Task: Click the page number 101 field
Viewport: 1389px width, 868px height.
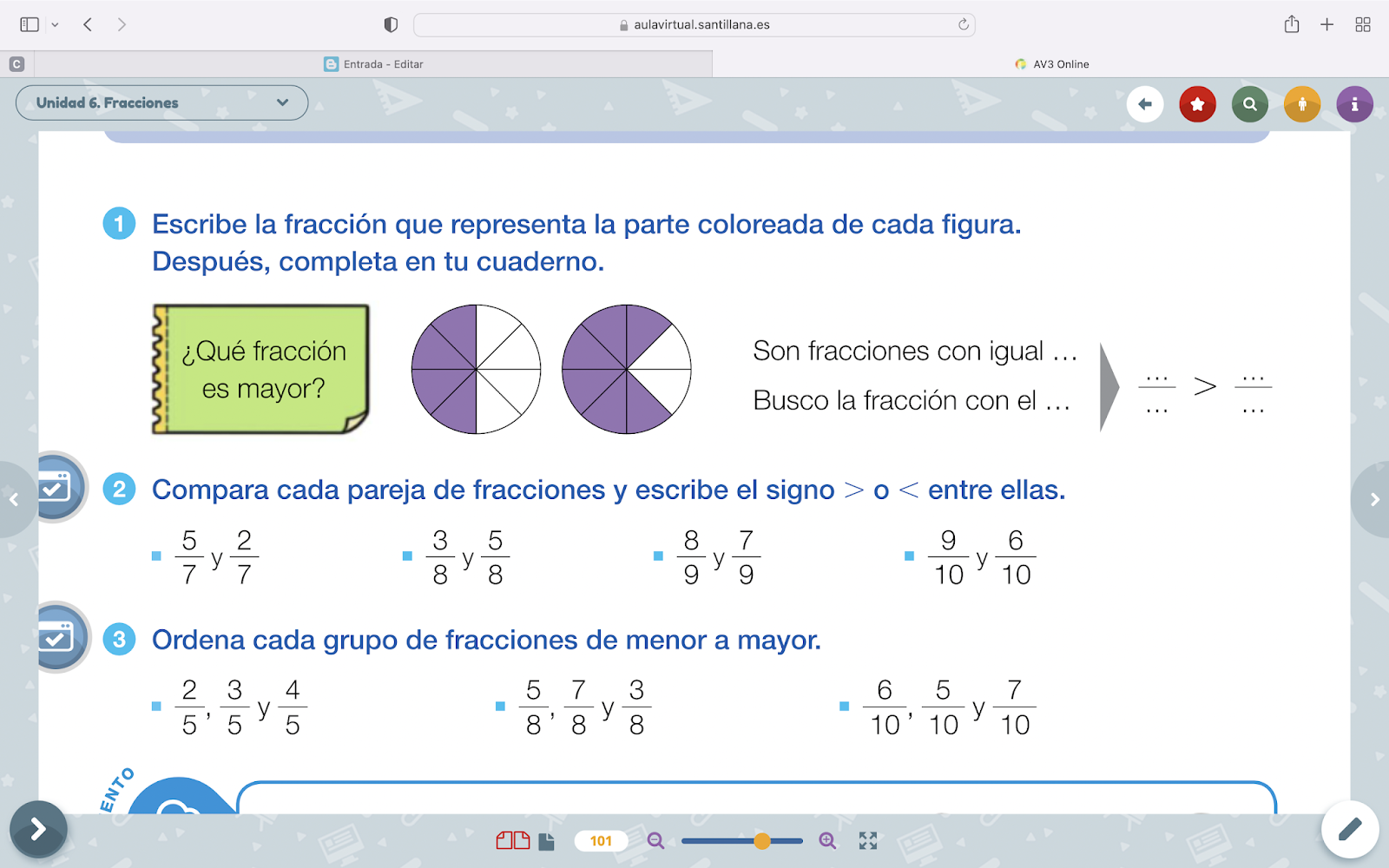Action: pos(601,840)
